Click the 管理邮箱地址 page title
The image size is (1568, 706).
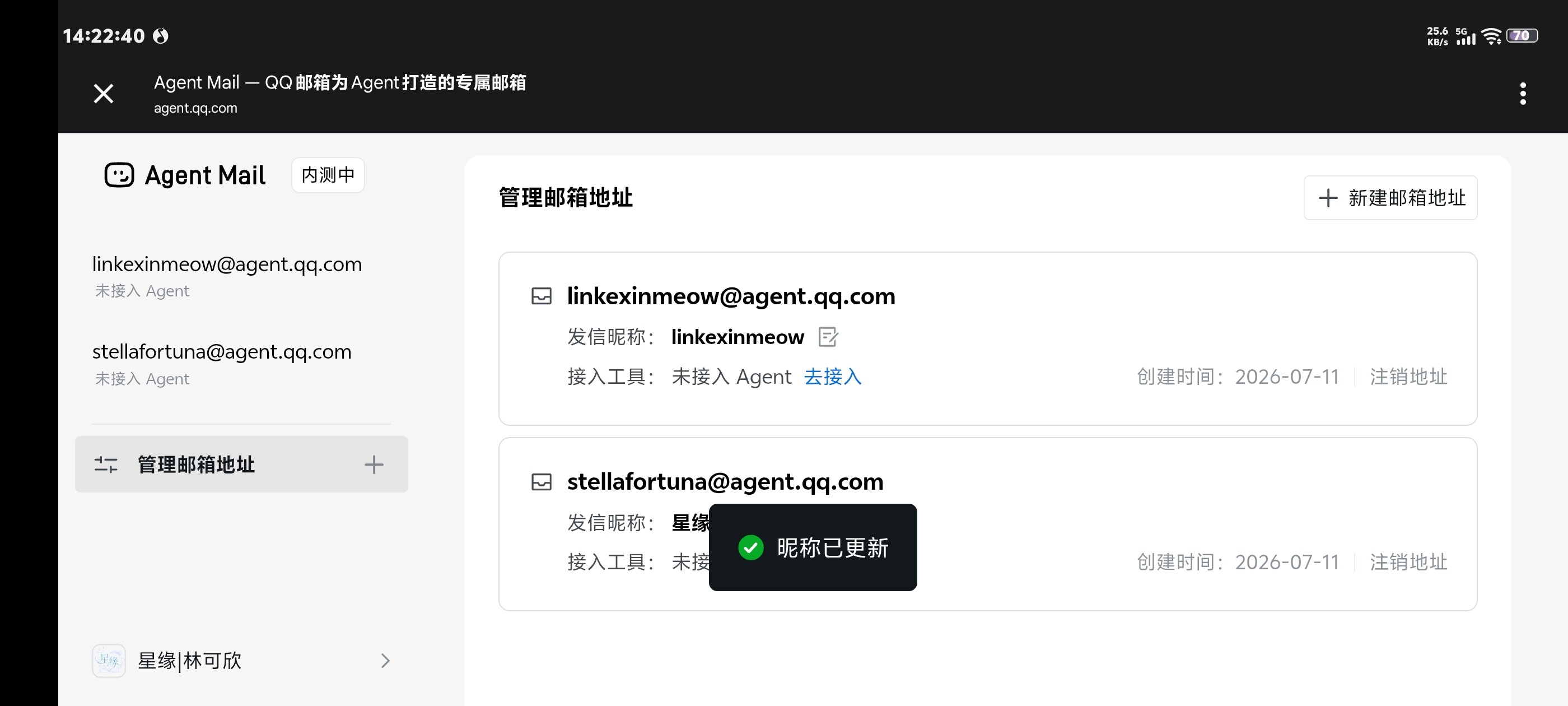point(566,197)
